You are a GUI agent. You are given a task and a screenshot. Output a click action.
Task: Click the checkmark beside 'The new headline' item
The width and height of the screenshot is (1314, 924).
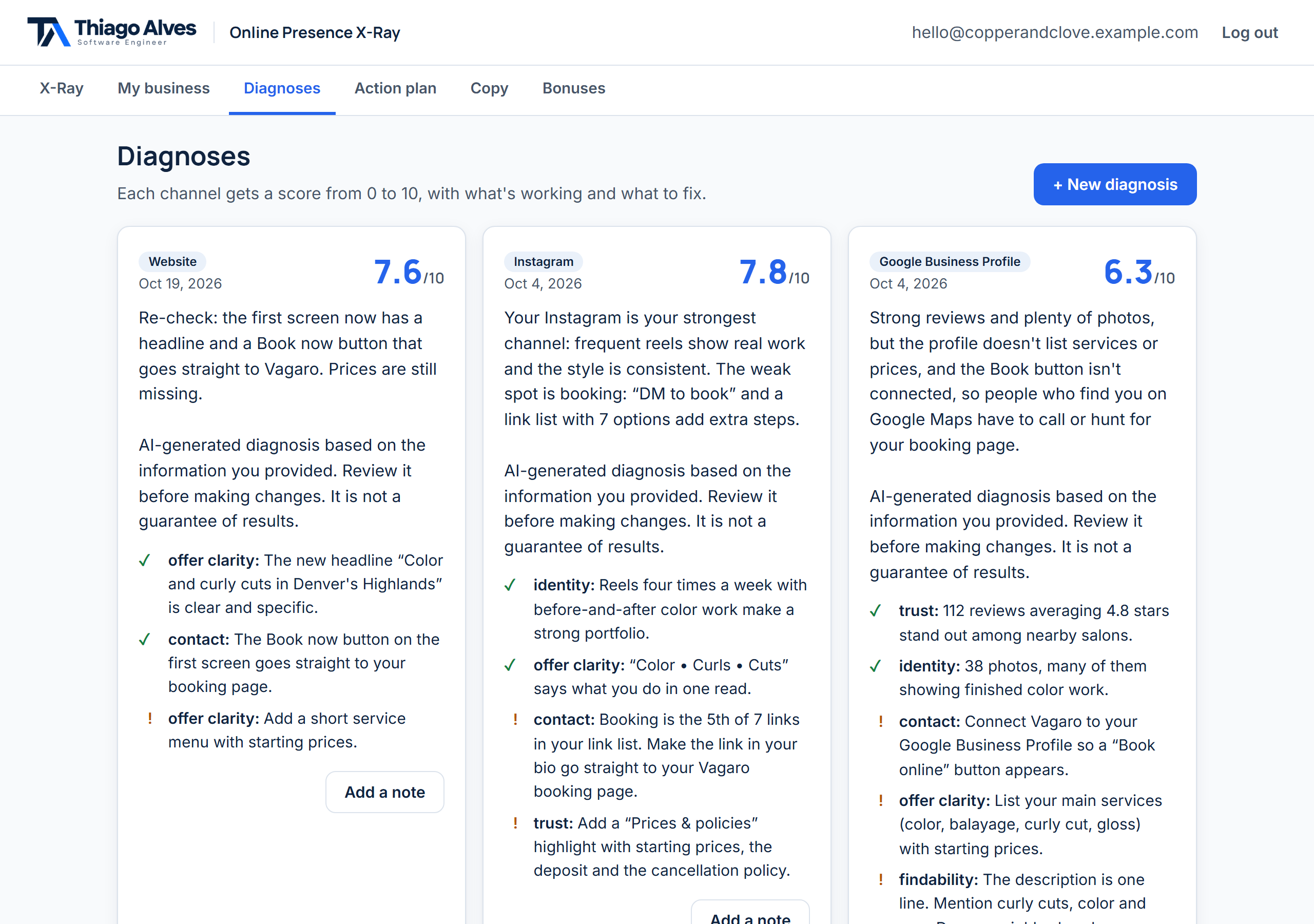tap(145, 561)
